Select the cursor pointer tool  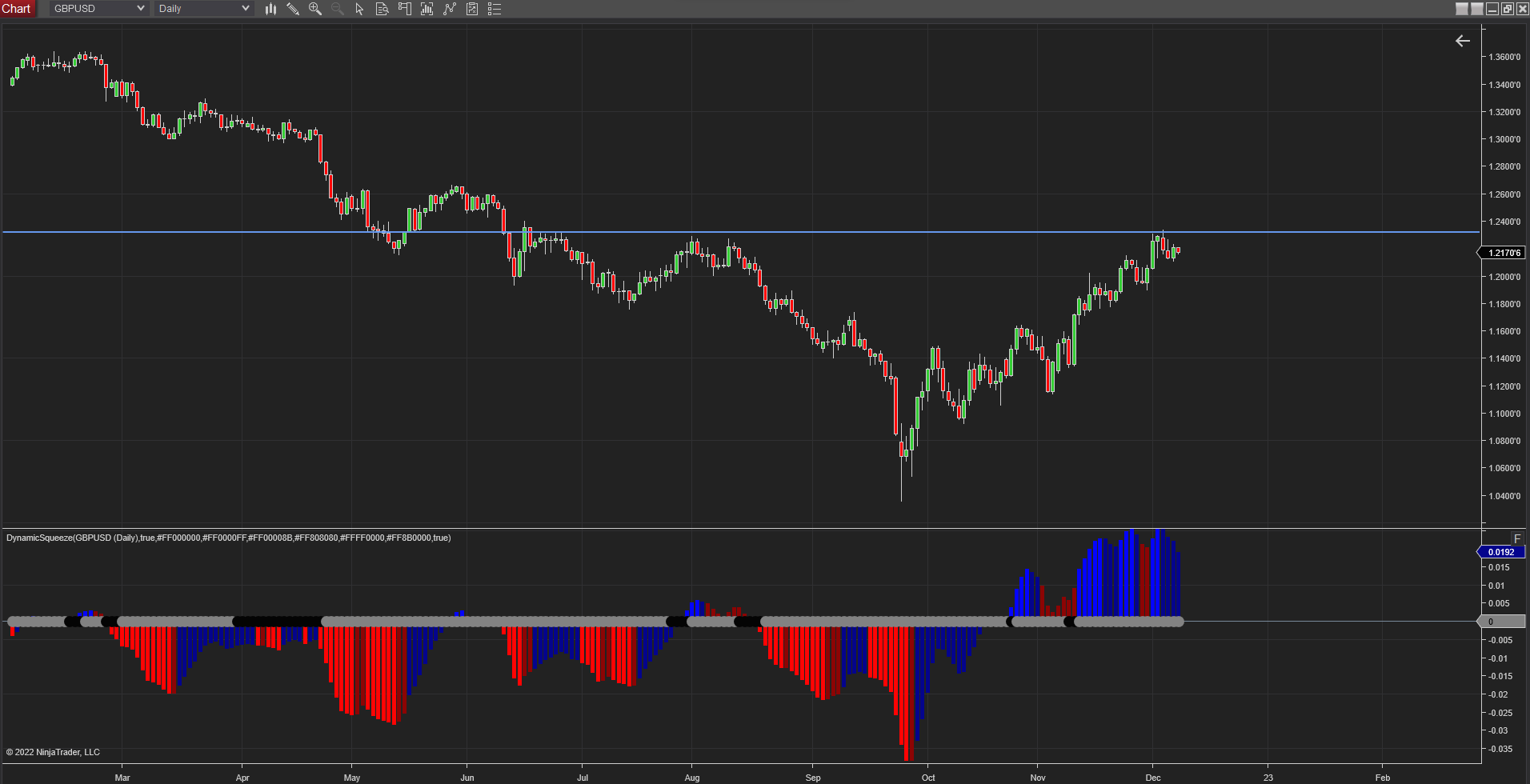click(359, 9)
